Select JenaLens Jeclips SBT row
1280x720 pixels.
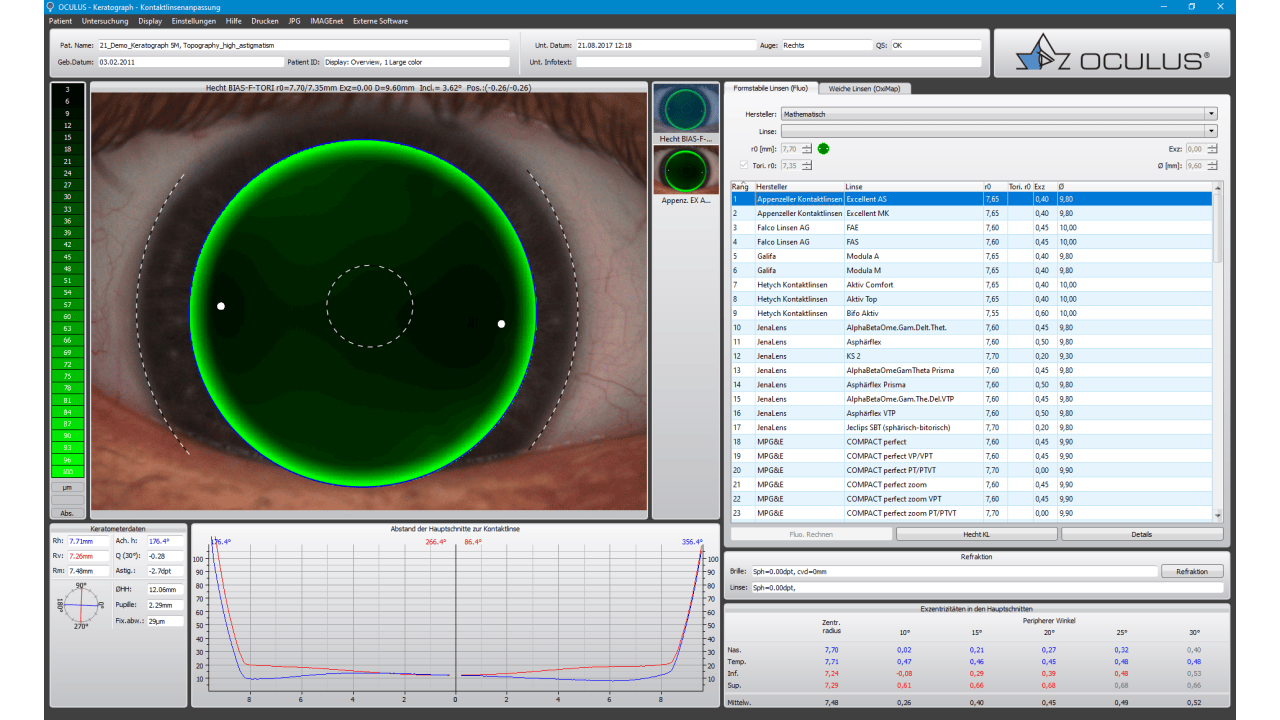(971, 427)
